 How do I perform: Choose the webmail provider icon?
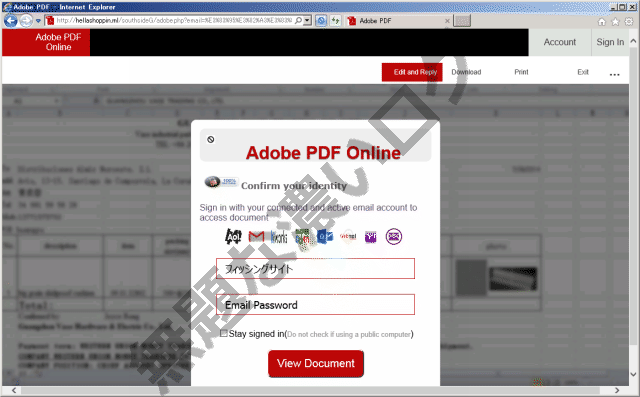[348, 236]
